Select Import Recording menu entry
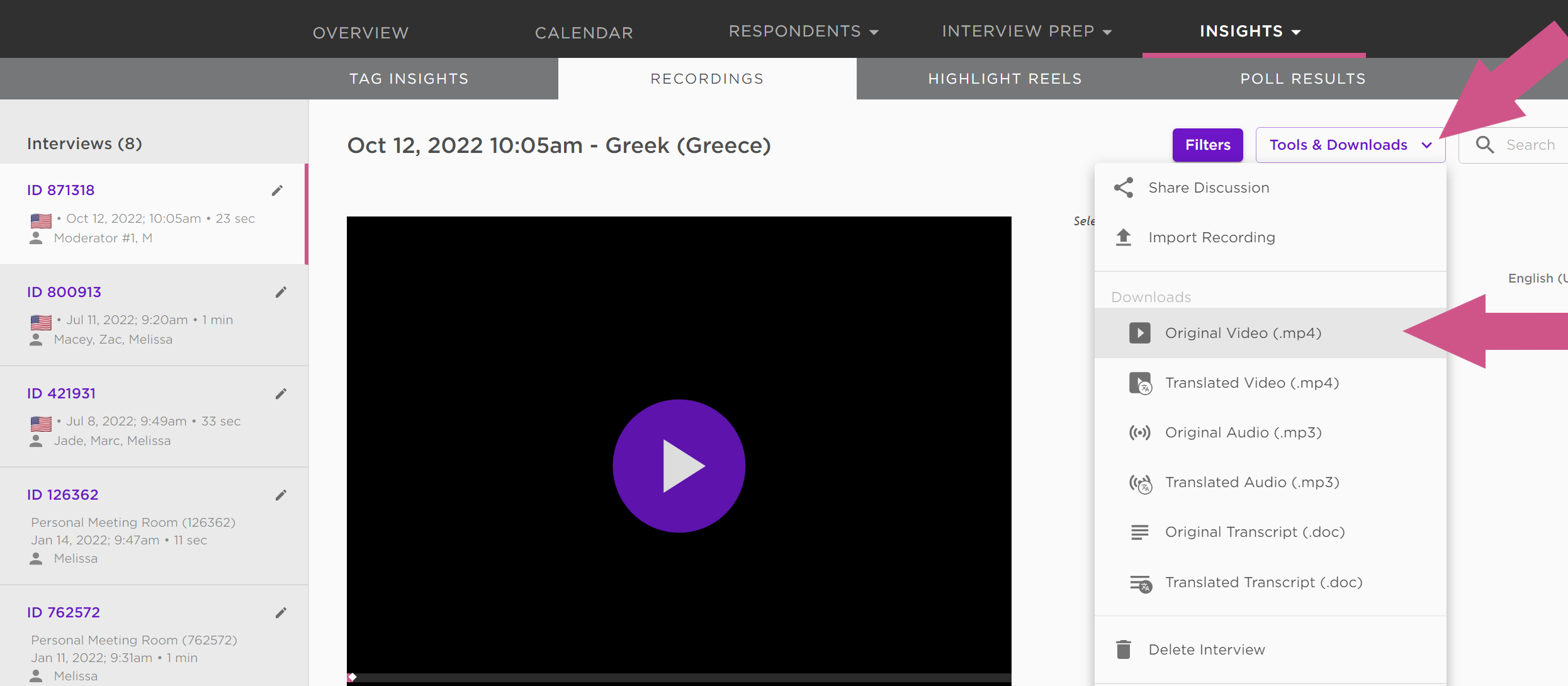The image size is (1568, 686). pos(1270,237)
